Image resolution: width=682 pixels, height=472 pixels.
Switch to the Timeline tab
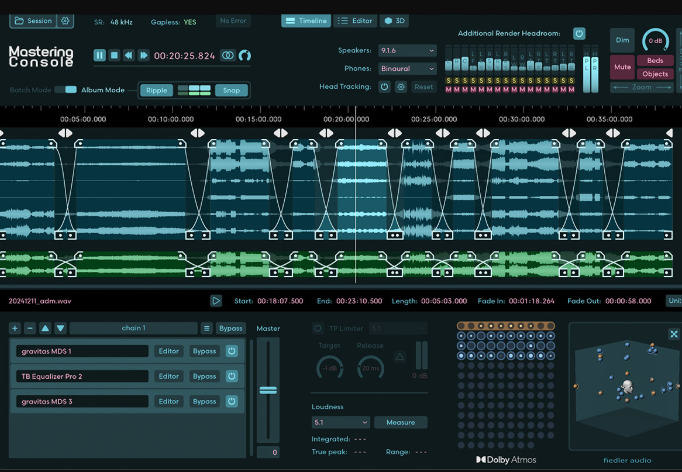306,20
